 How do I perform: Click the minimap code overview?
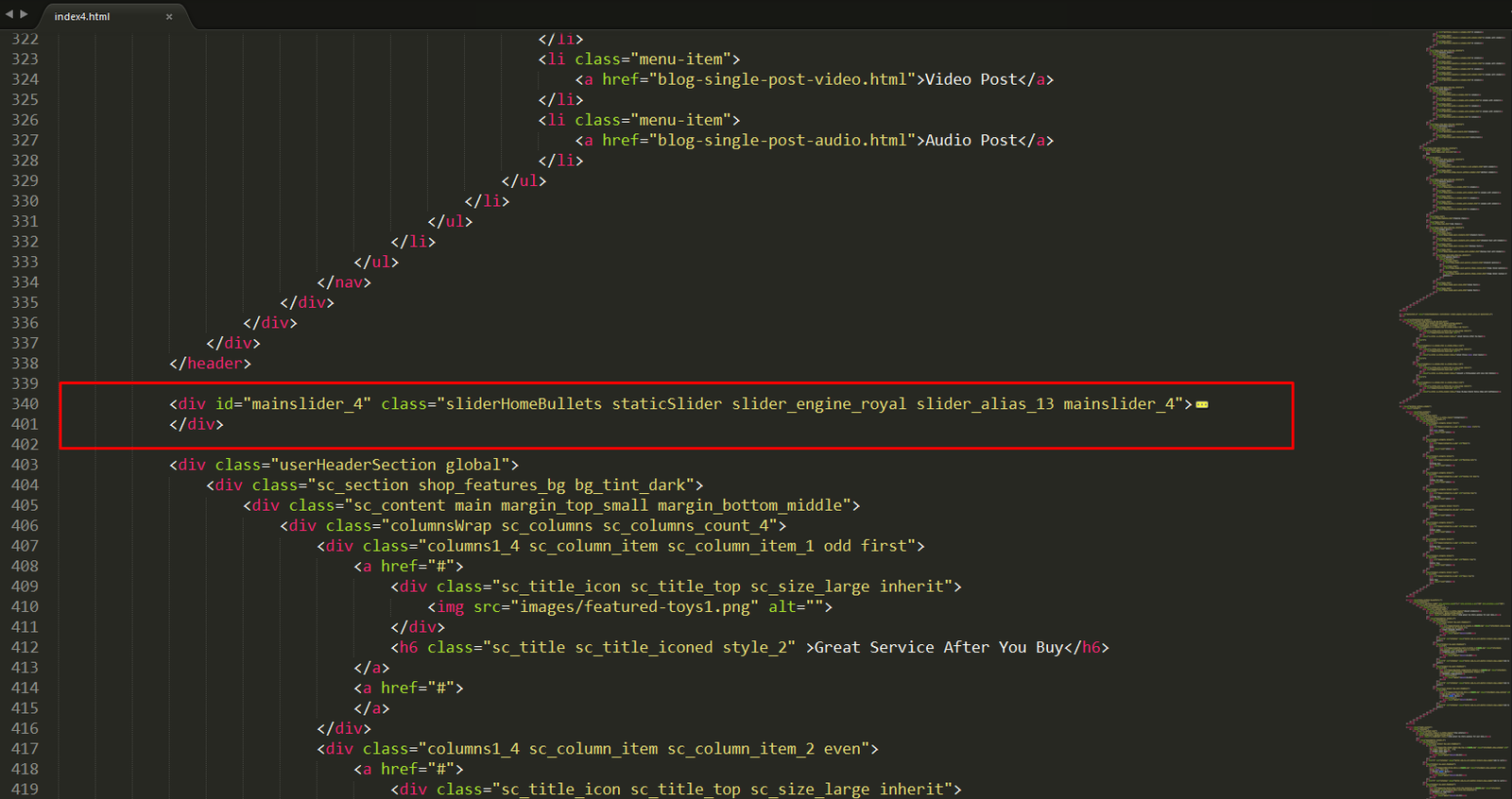point(1455,378)
